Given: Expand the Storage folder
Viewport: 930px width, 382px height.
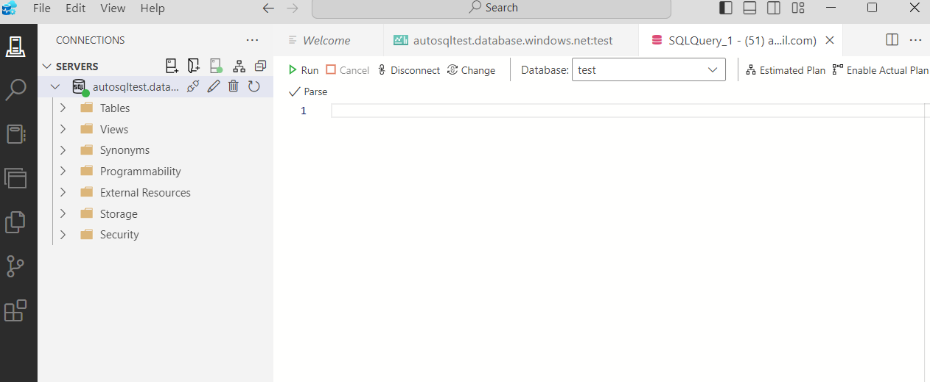Looking at the screenshot, I should pyautogui.click(x=63, y=214).
